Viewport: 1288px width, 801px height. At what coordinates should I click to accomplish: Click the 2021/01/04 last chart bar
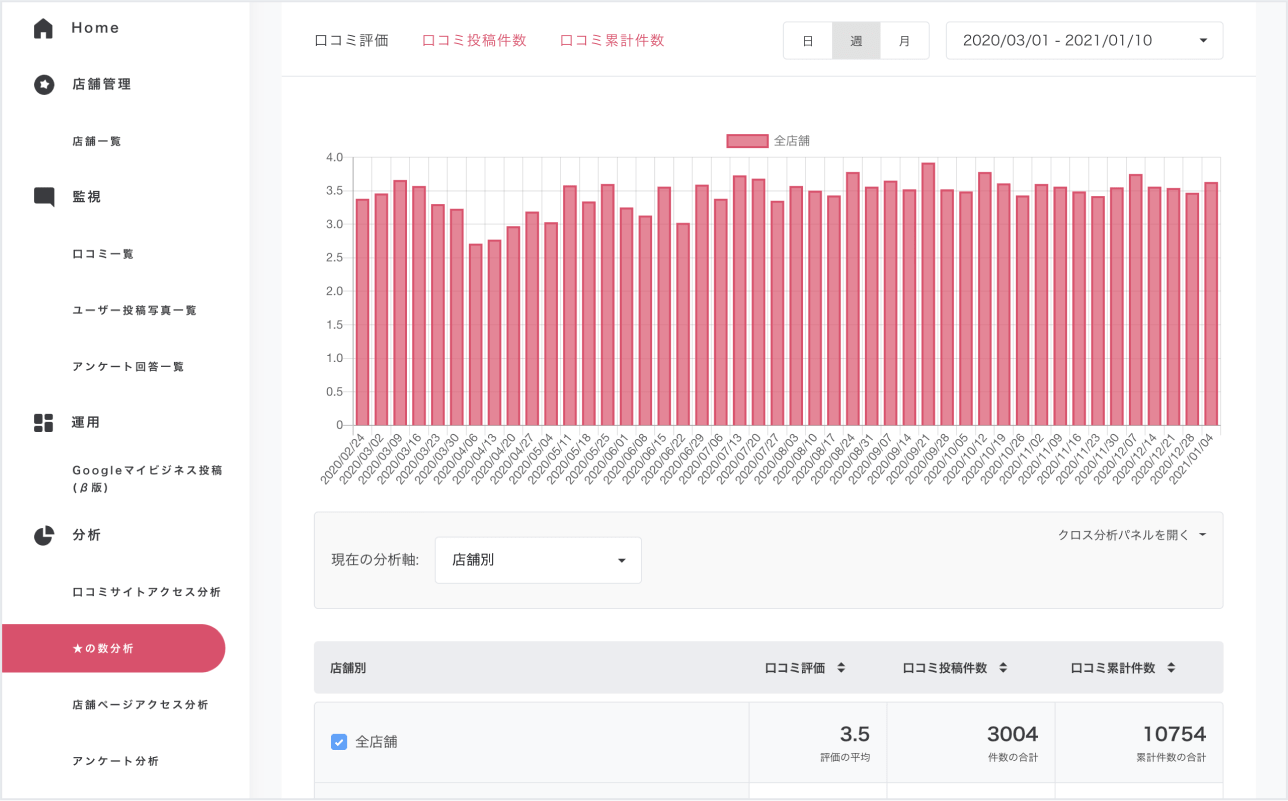[1211, 304]
